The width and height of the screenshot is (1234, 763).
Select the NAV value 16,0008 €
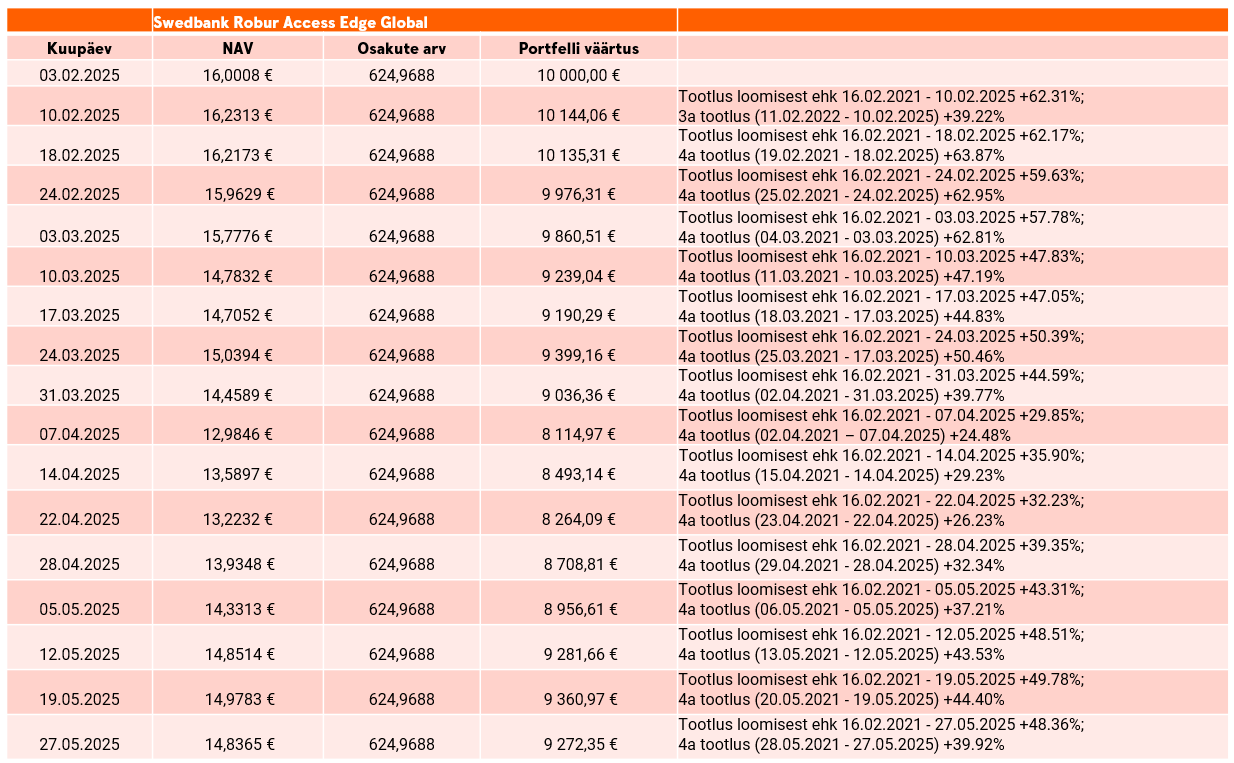point(238,74)
